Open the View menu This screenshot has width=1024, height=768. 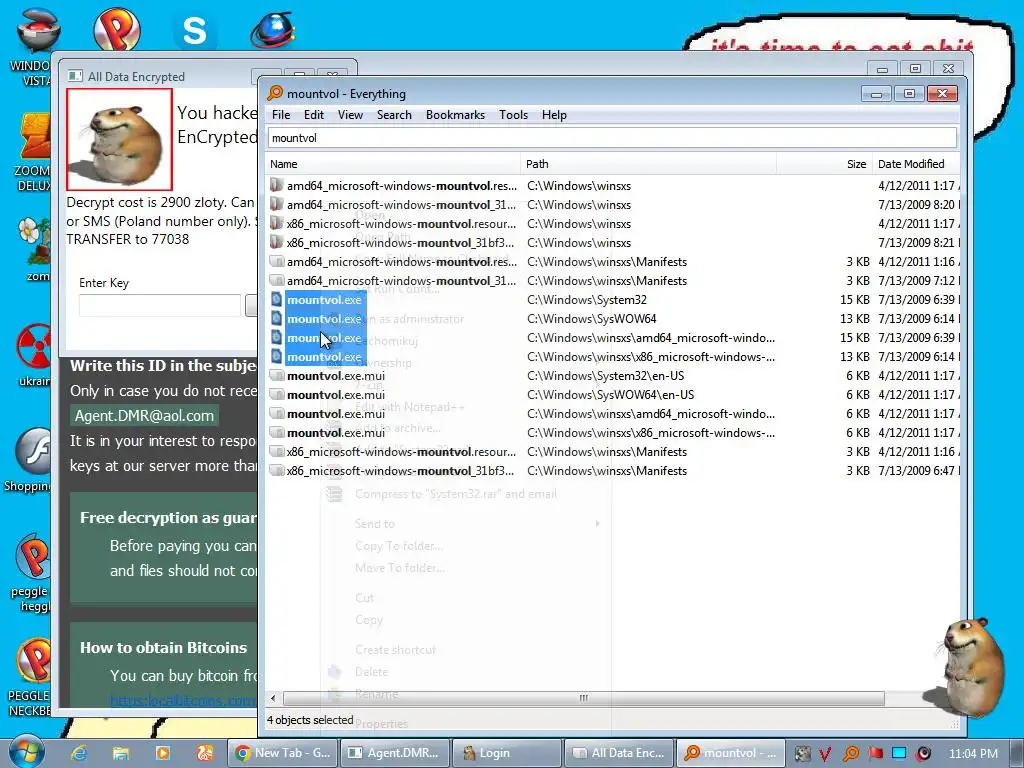pyautogui.click(x=350, y=115)
